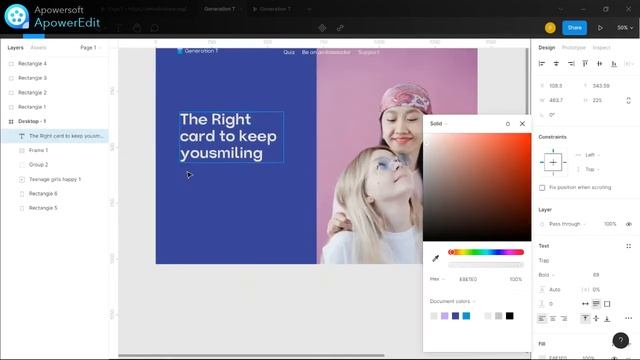Click the present play icon in toolbar
Viewport: 640px width, 360px height.
click(x=600, y=28)
